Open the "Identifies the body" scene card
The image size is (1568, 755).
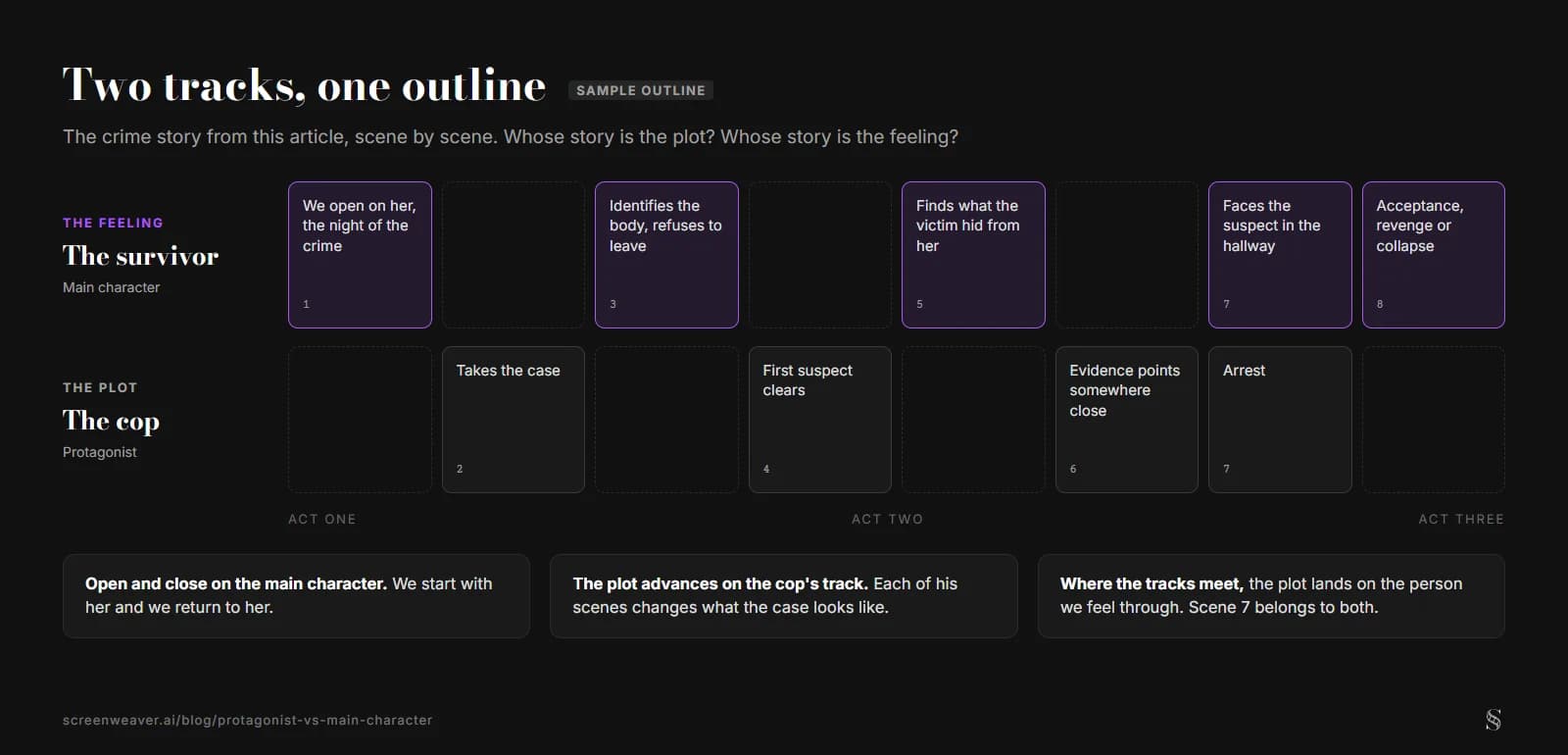(666, 255)
